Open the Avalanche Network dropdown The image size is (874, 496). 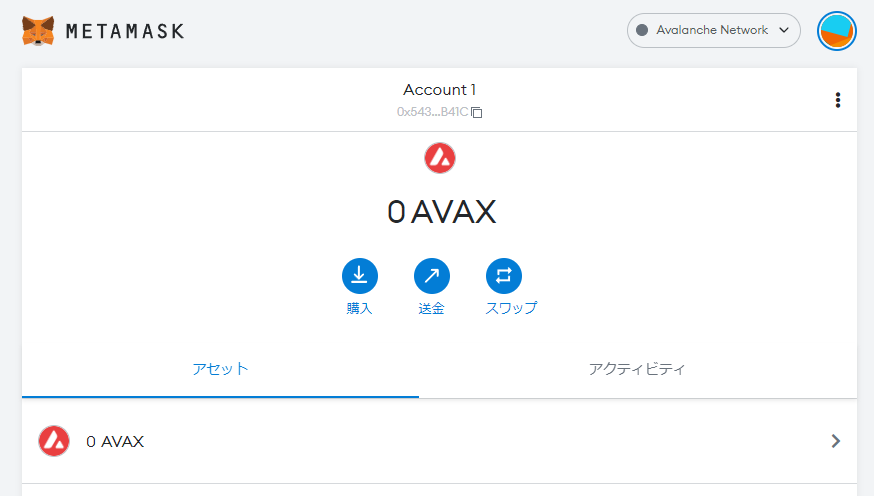click(713, 30)
